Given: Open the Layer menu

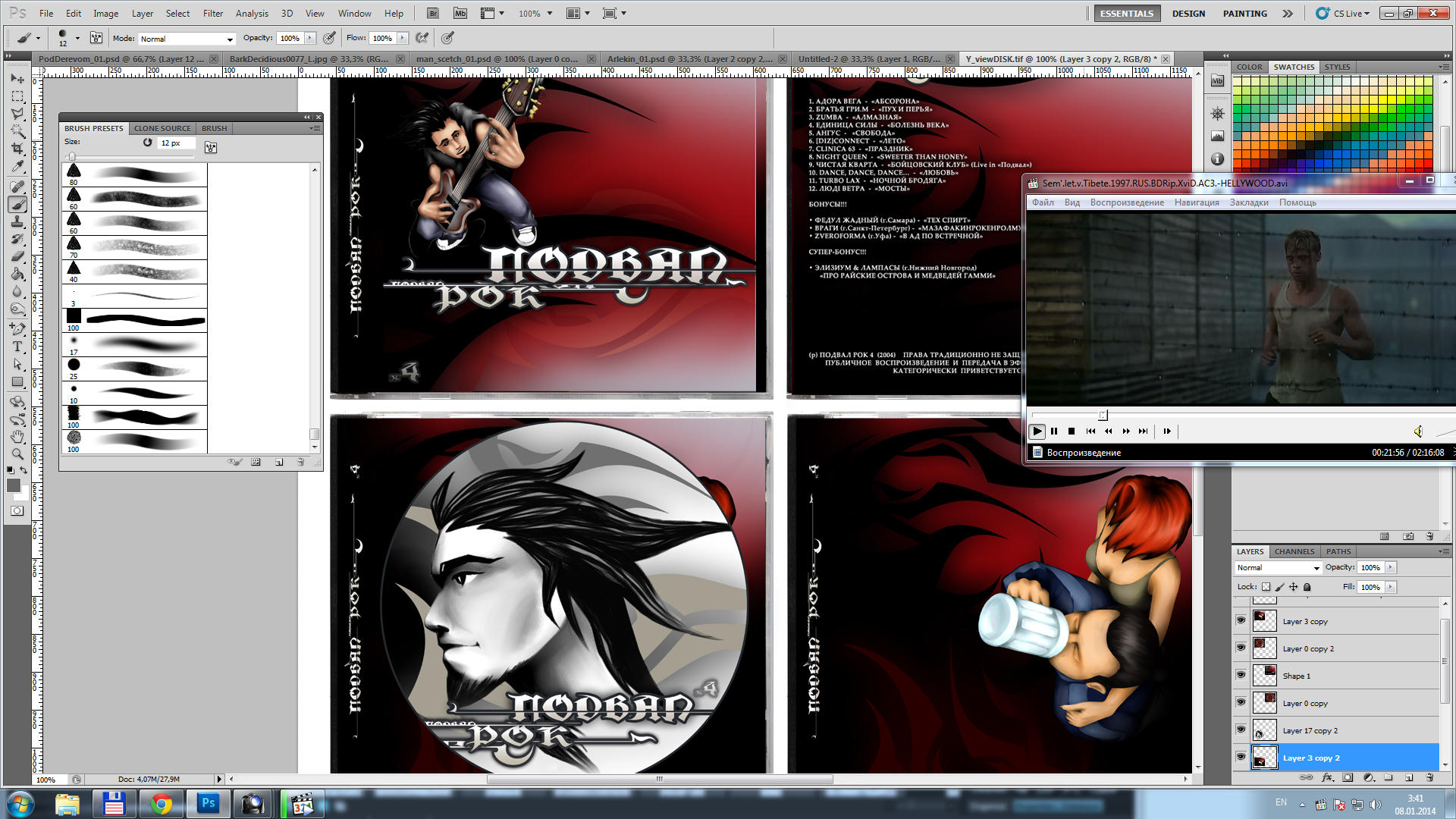Looking at the screenshot, I should [142, 13].
